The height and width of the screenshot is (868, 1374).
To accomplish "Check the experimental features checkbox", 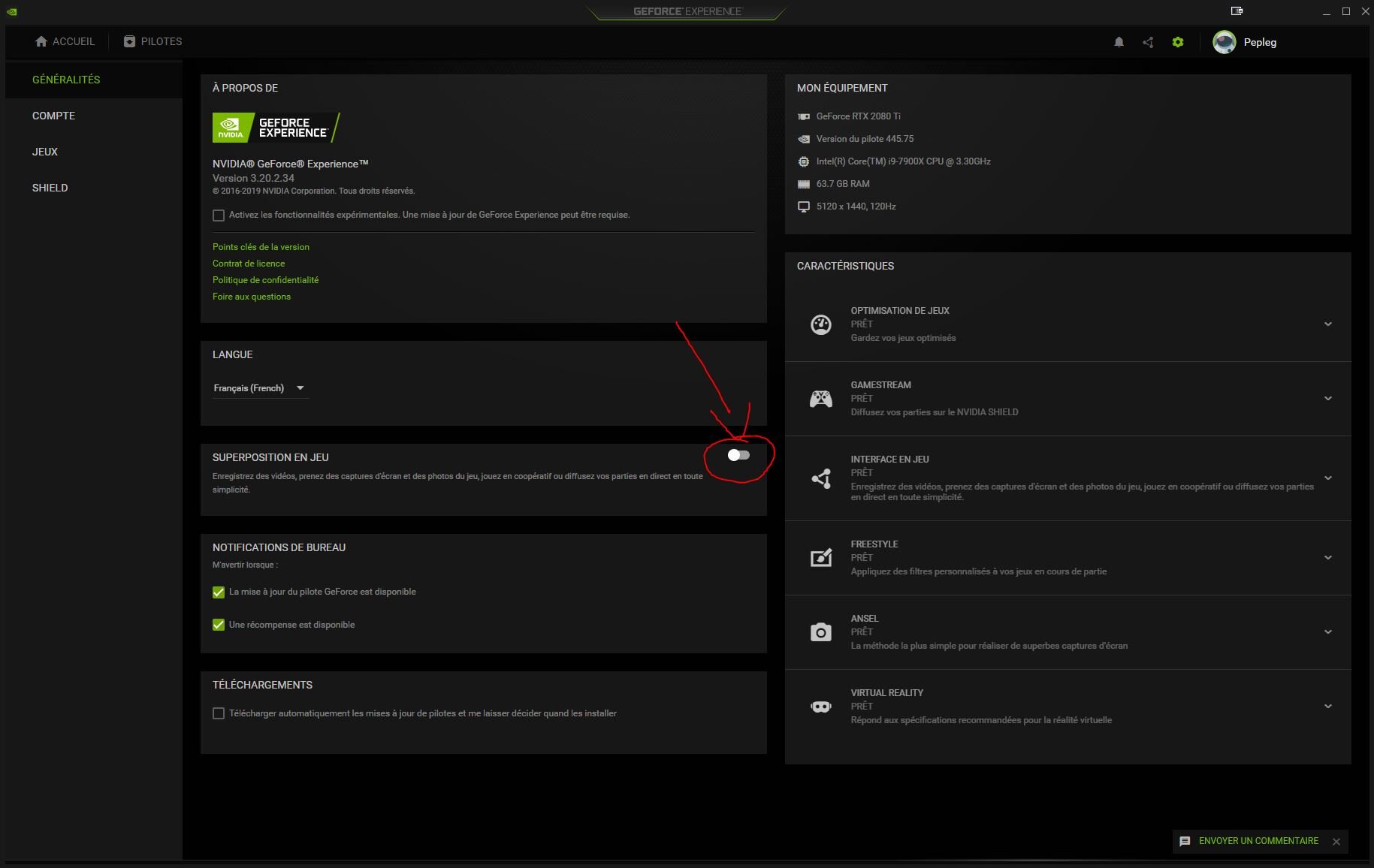I will [219, 215].
